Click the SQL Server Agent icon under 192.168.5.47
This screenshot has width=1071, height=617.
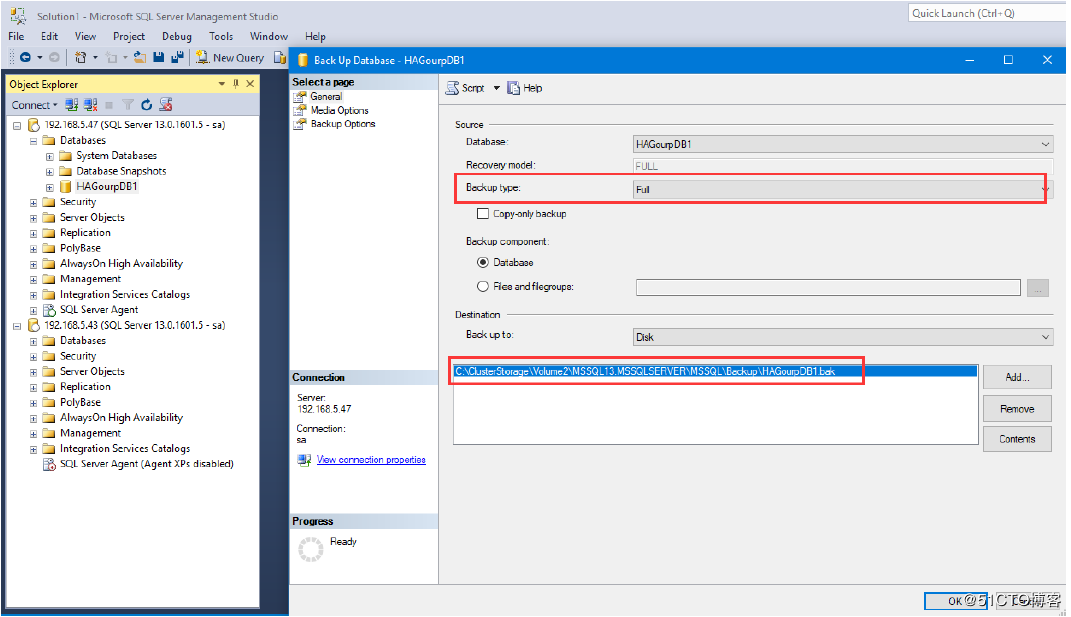[x=48, y=310]
